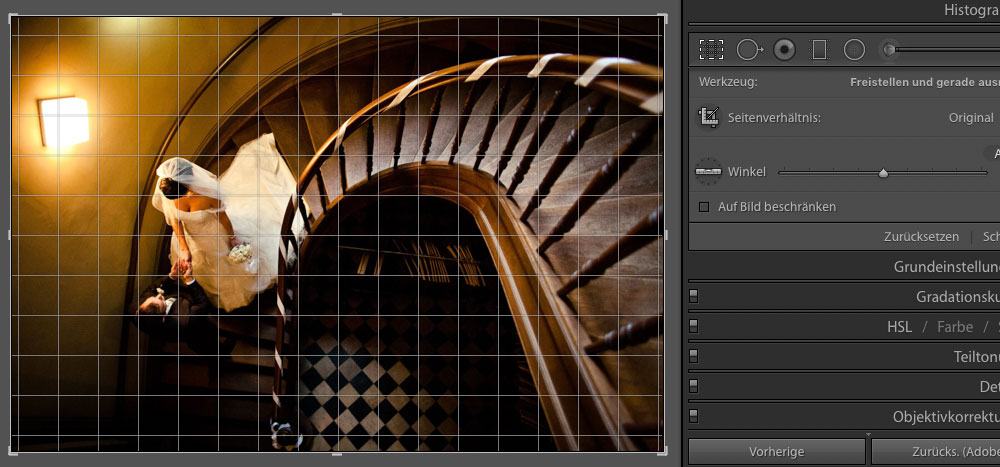Expand the Objektivkorrekturen panel header
The height and width of the screenshot is (467, 1000).
click(x=946, y=417)
